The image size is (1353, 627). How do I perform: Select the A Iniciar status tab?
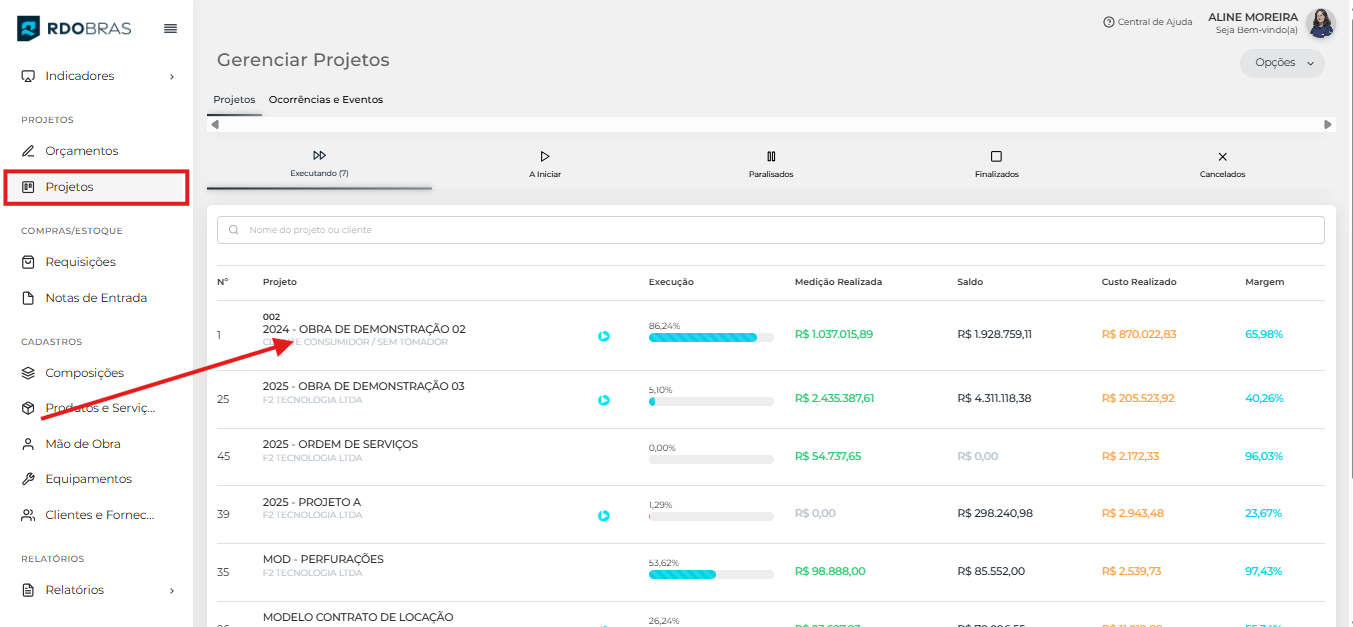(x=545, y=164)
